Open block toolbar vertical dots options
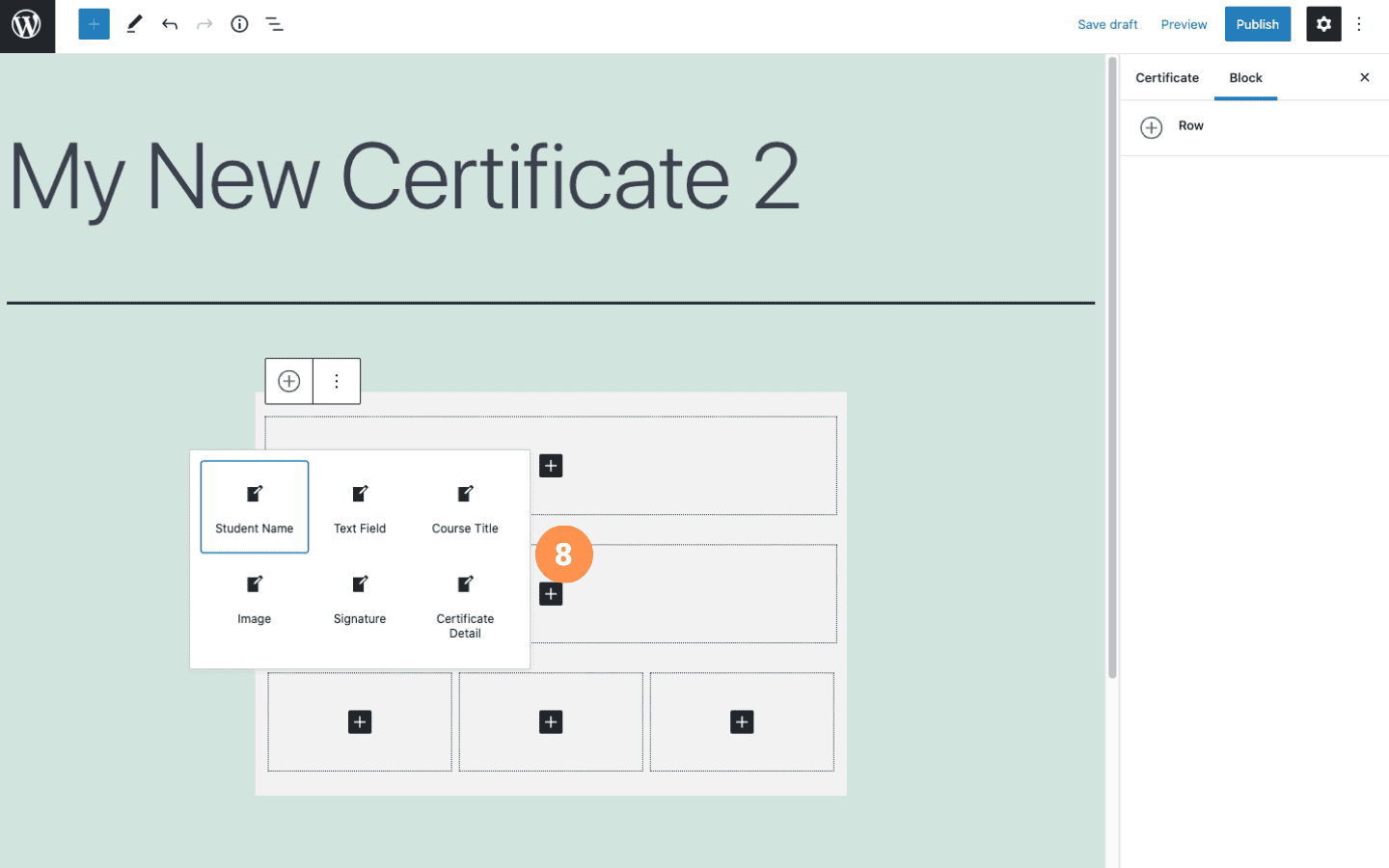 (x=337, y=381)
